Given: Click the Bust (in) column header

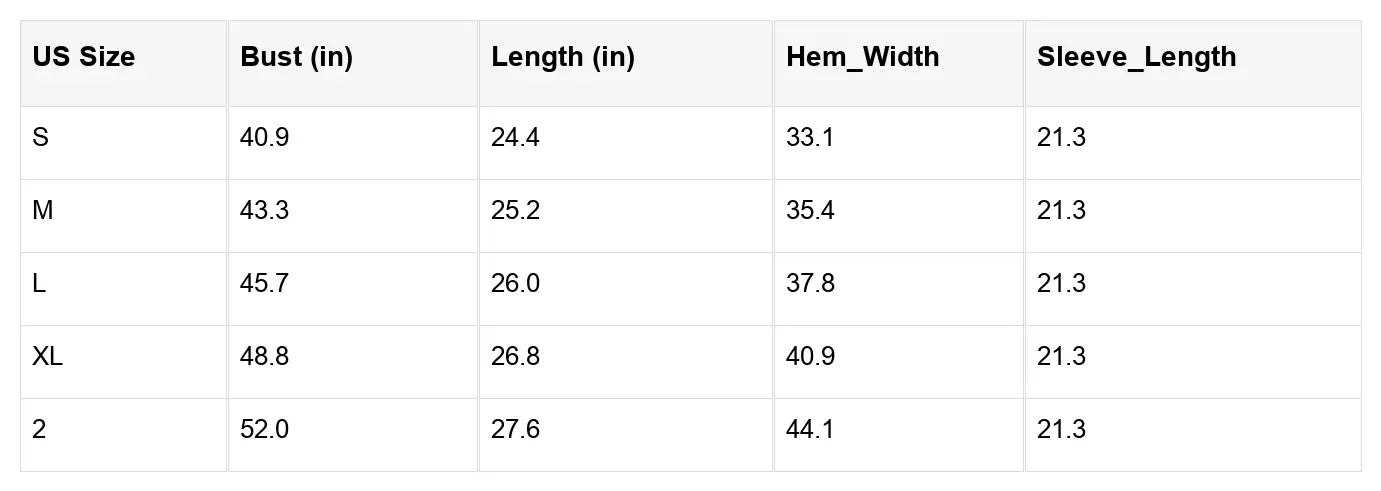Looking at the screenshot, I should [x=296, y=57].
